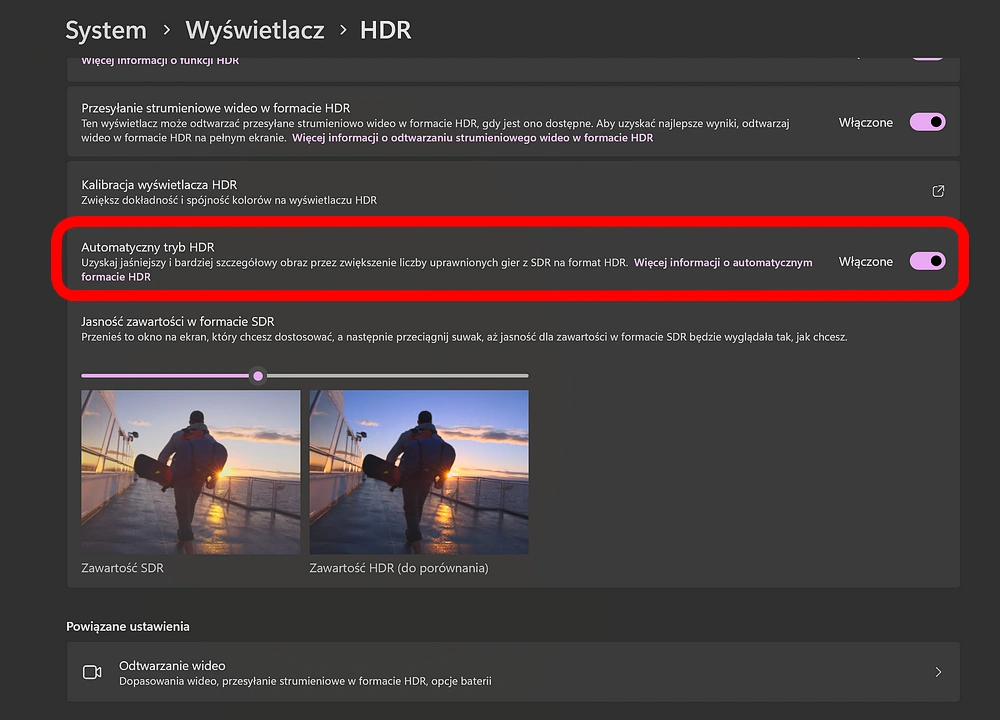The height and width of the screenshot is (720, 1000).
Task: Click the Powiązane ustawienia section heading
Action: click(x=128, y=626)
